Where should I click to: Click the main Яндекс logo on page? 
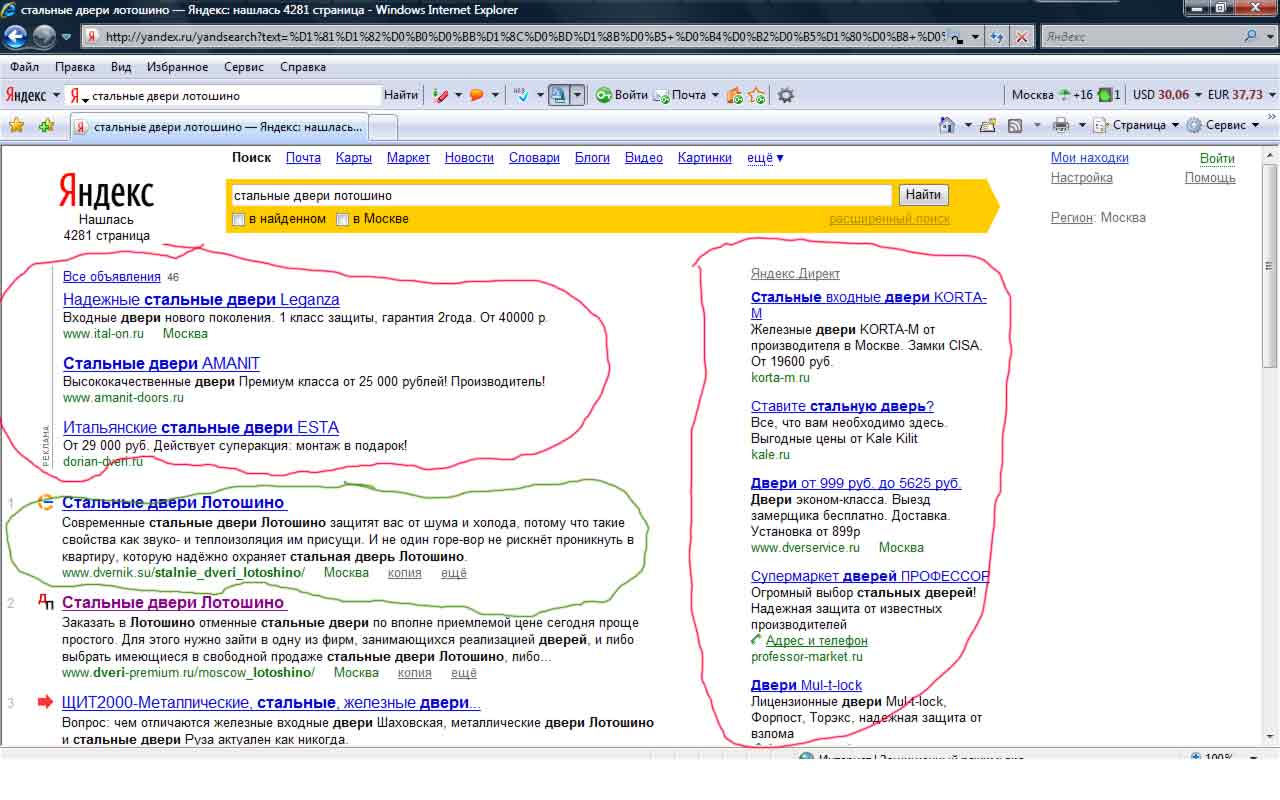click(106, 191)
